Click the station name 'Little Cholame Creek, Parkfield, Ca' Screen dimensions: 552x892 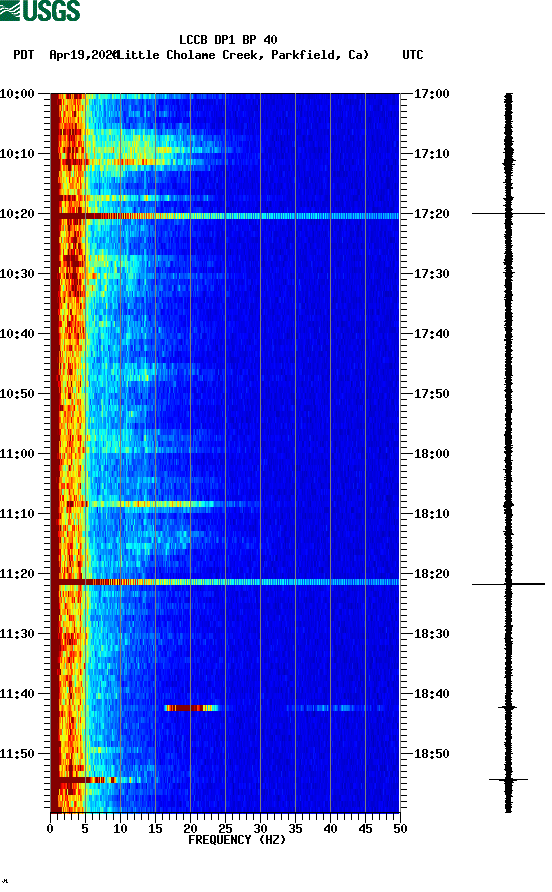(242, 55)
